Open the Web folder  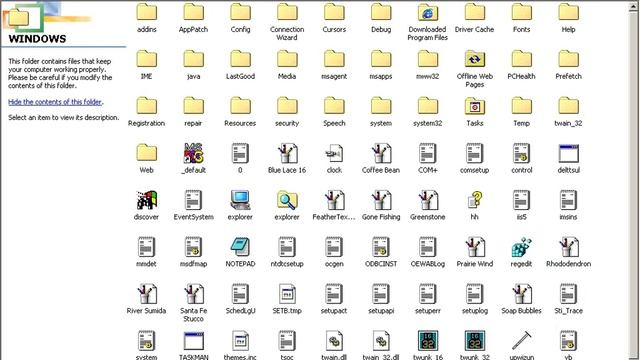click(147, 153)
